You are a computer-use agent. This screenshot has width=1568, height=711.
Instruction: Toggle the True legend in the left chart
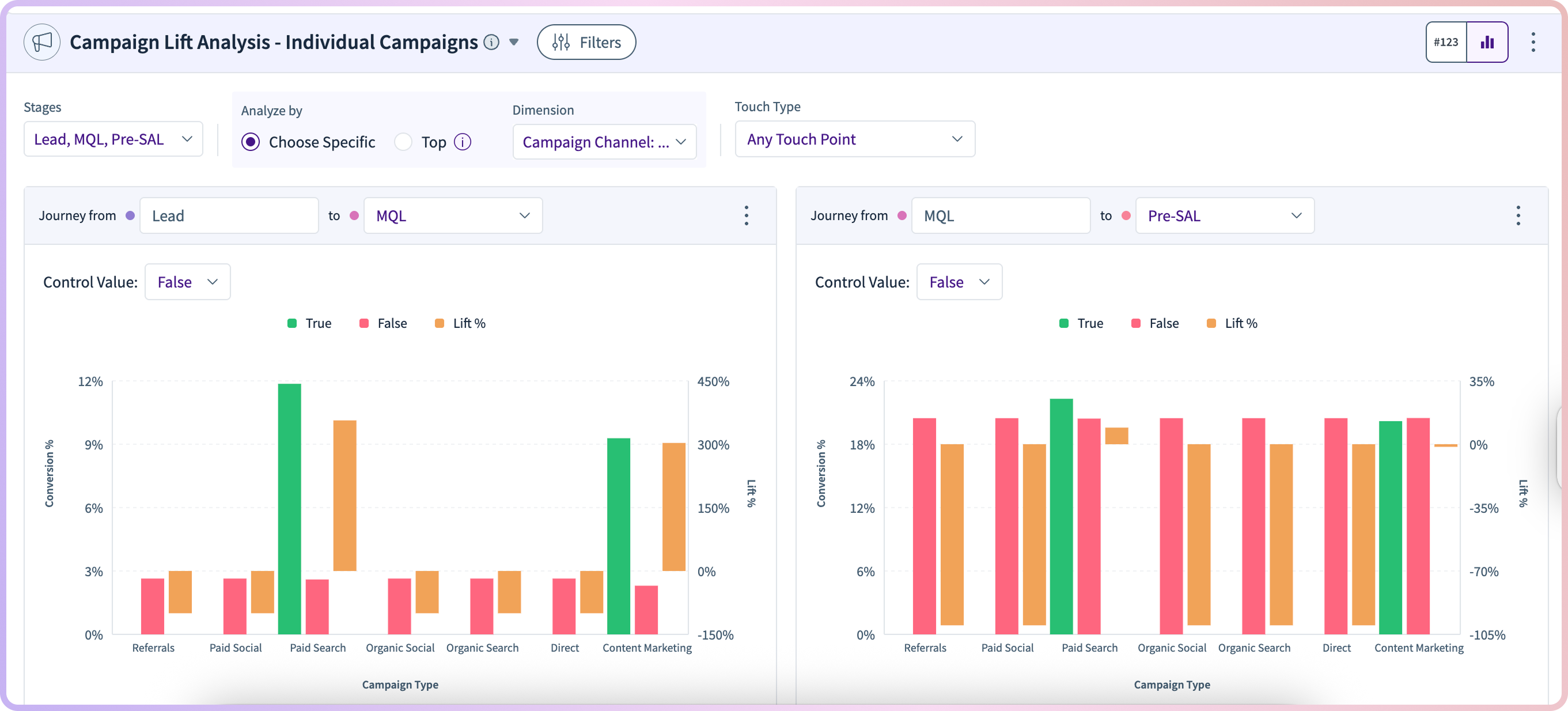point(309,323)
